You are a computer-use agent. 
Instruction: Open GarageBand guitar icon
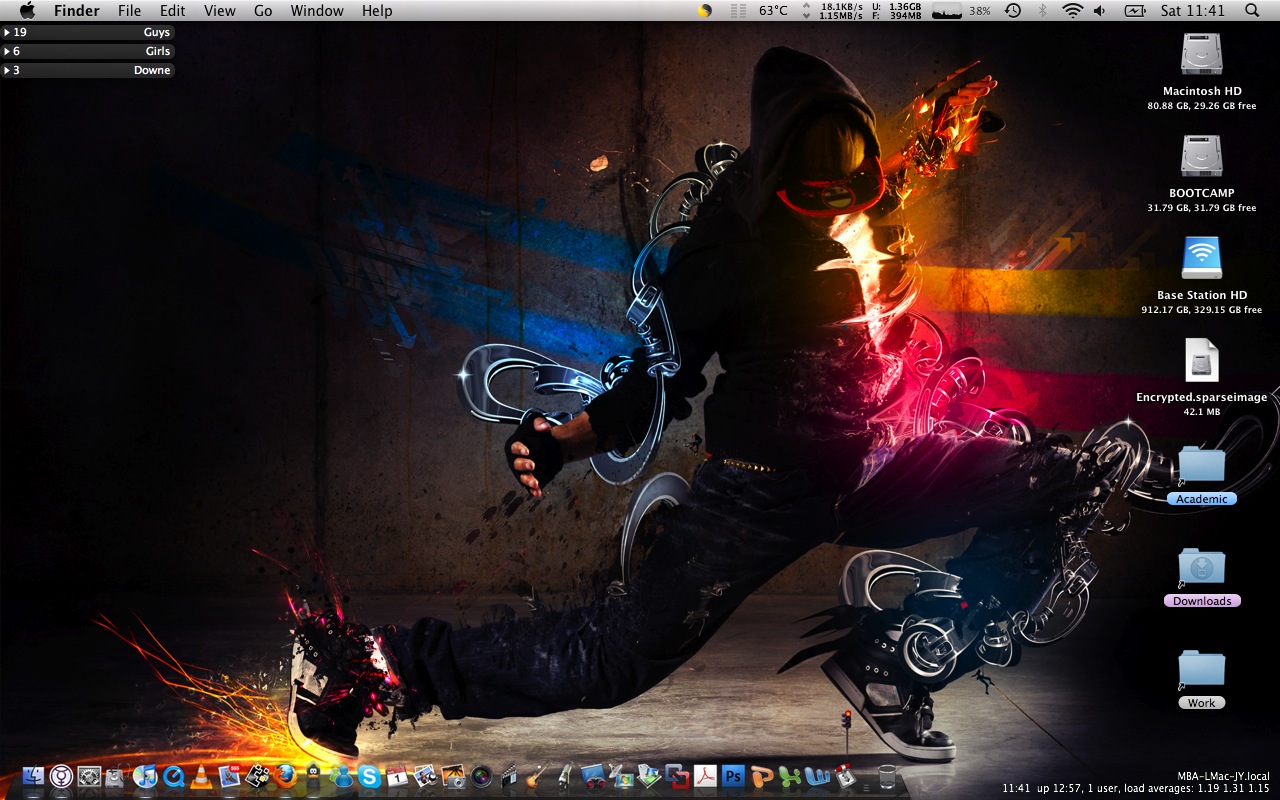[x=535, y=775]
